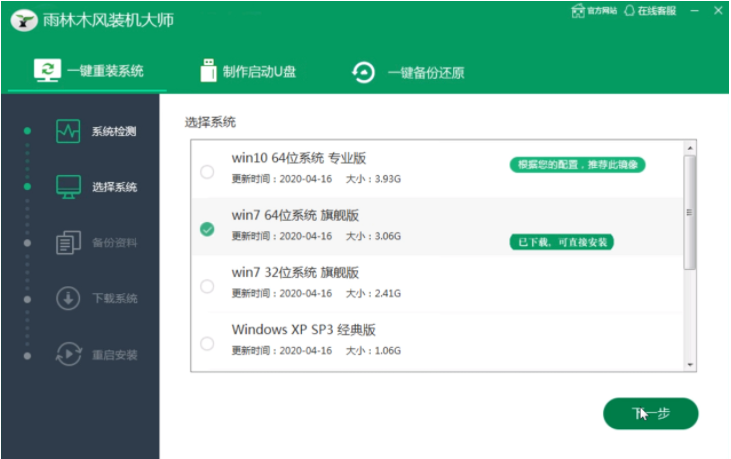Minimize the 雨林木风装机大师 window

tap(695, 10)
